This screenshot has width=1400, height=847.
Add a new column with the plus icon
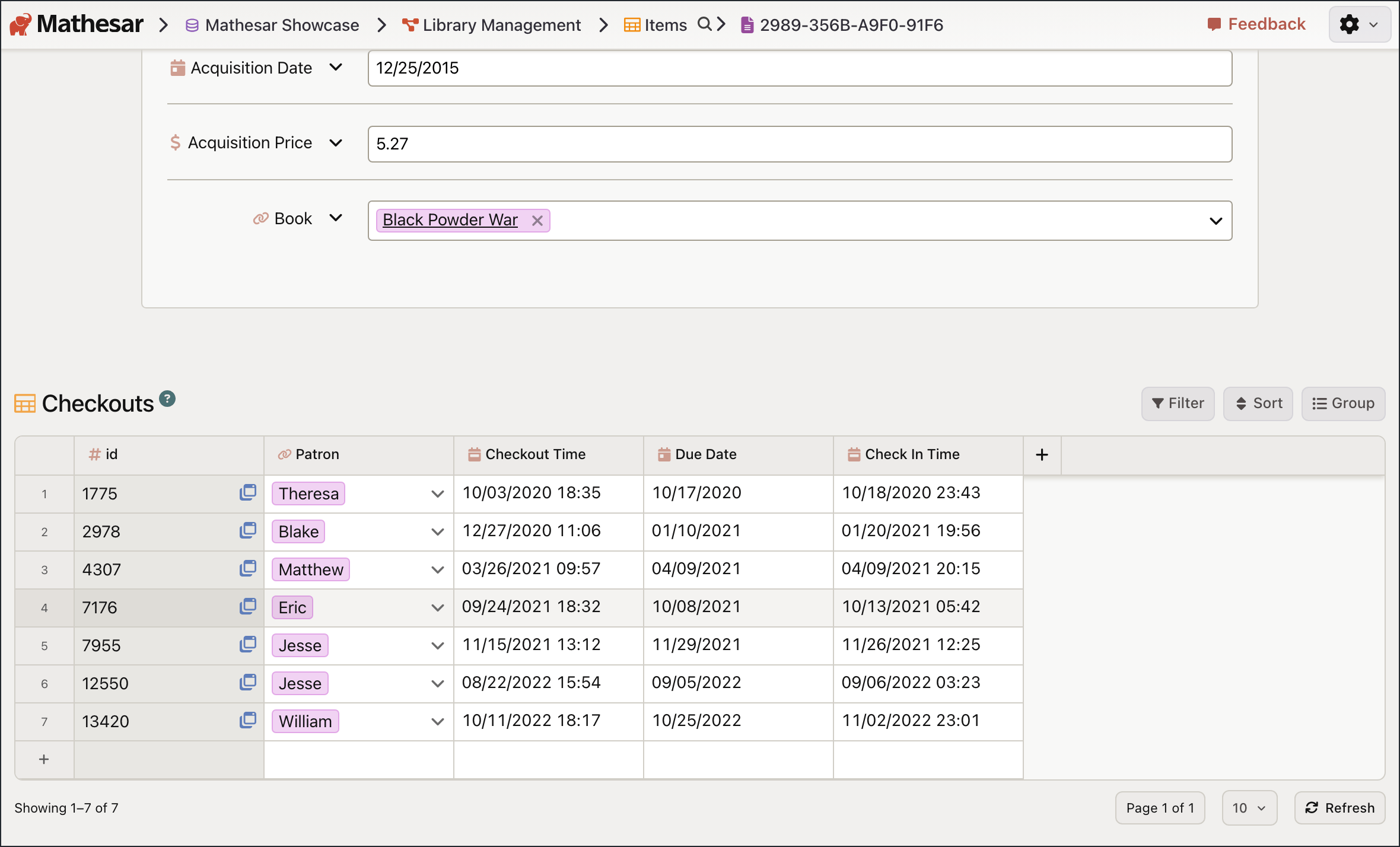1042,455
